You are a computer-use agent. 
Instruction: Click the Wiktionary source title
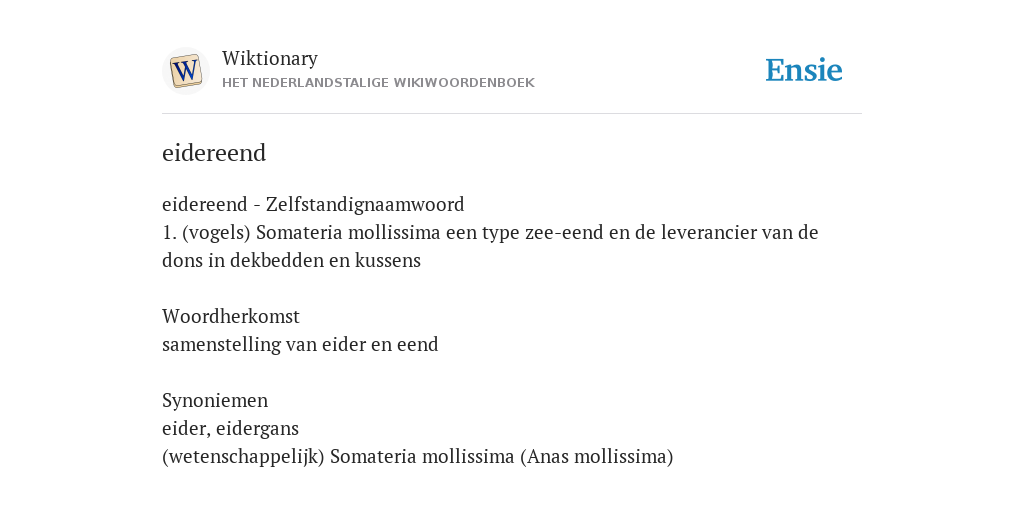pyautogui.click(x=270, y=58)
